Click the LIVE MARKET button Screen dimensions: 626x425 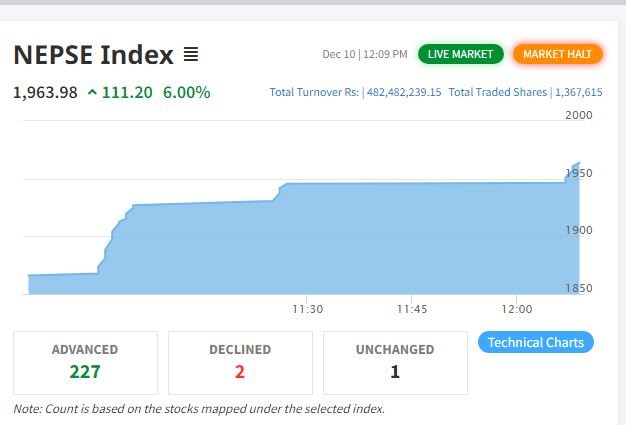pyautogui.click(x=461, y=54)
